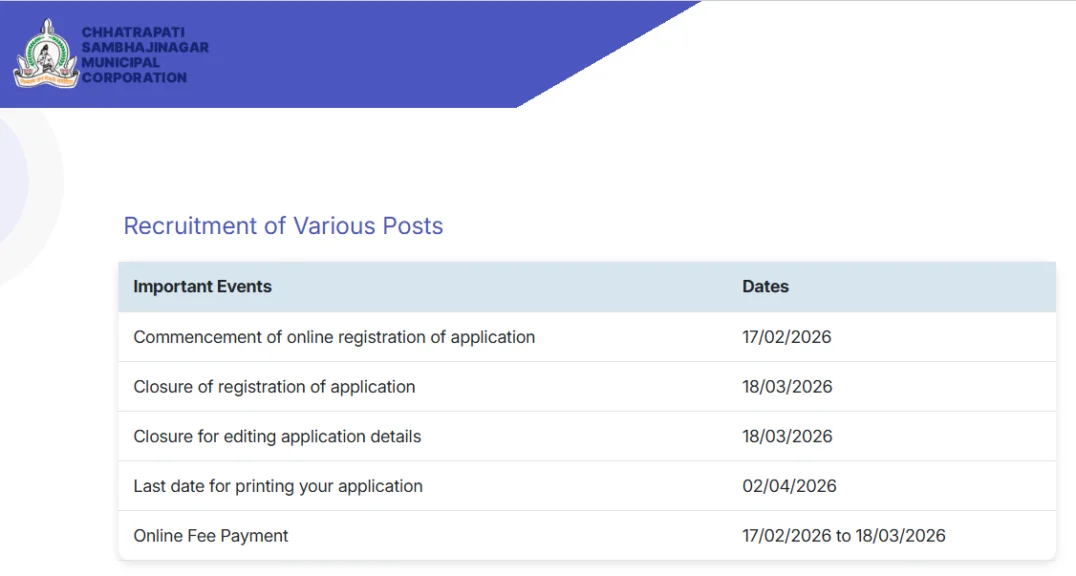Image resolution: width=1076 pixels, height=576 pixels.
Task: Click the word CORPORATION in the header
Action: pyautogui.click(x=134, y=78)
